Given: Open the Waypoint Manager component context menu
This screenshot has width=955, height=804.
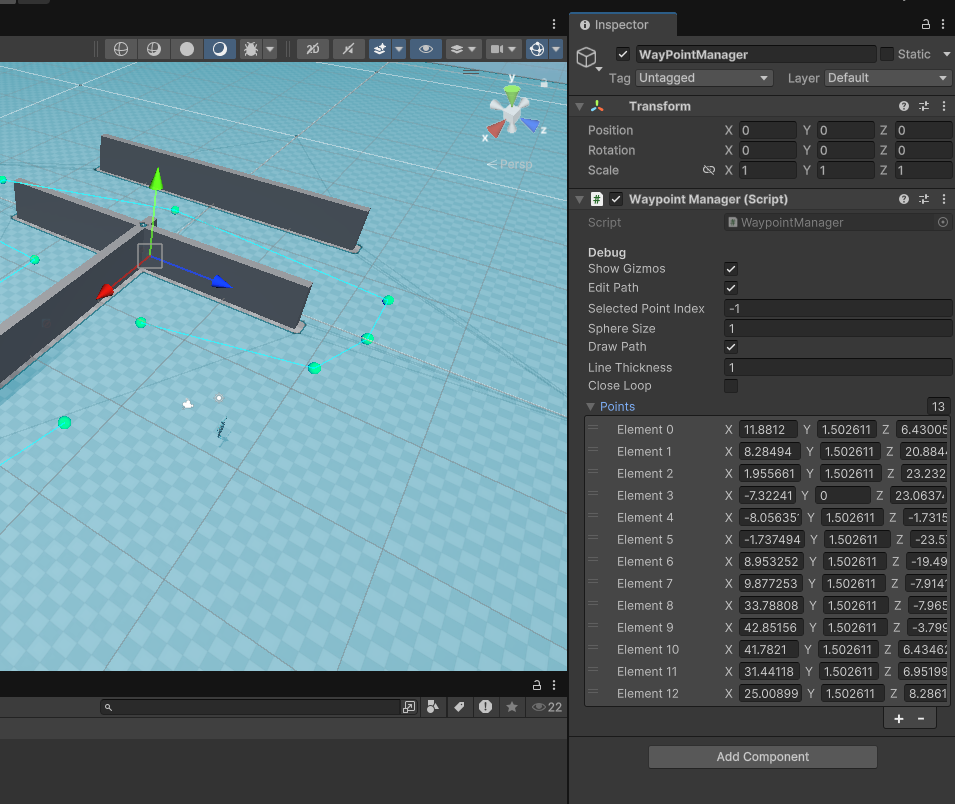Looking at the screenshot, I should click(x=943, y=199).
